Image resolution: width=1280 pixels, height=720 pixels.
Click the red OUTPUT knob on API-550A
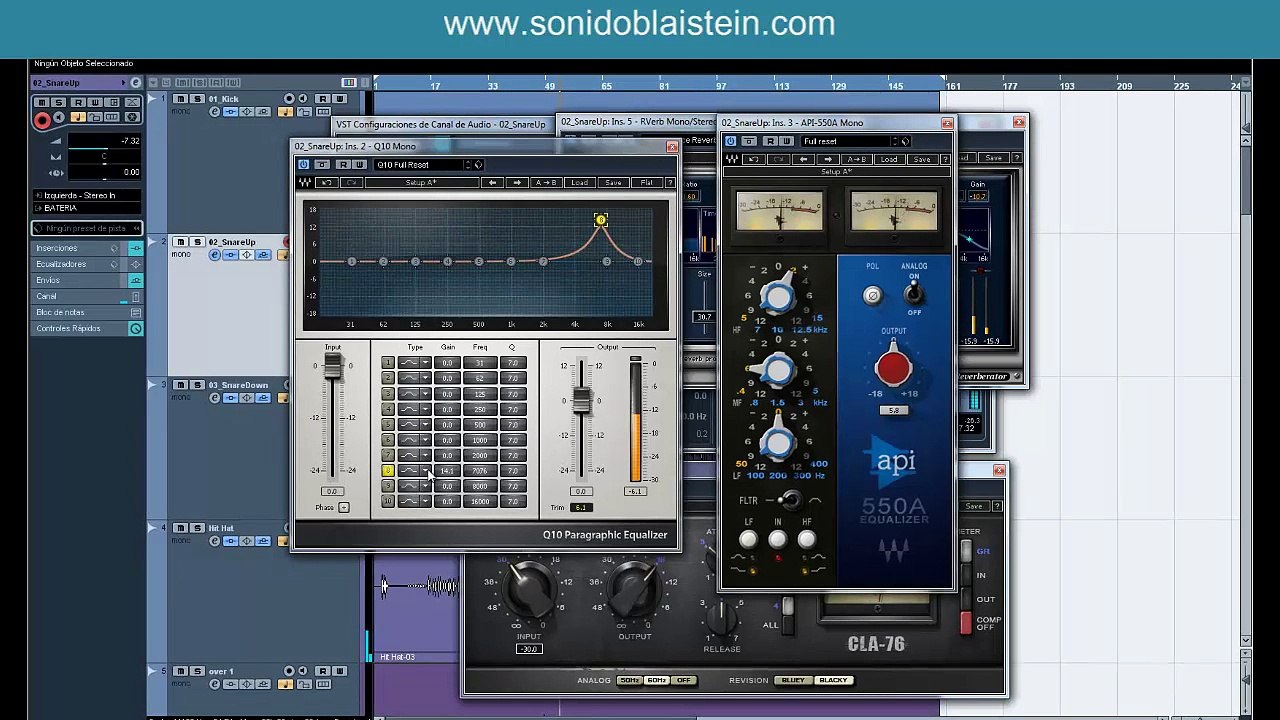[x=893, y=369]
